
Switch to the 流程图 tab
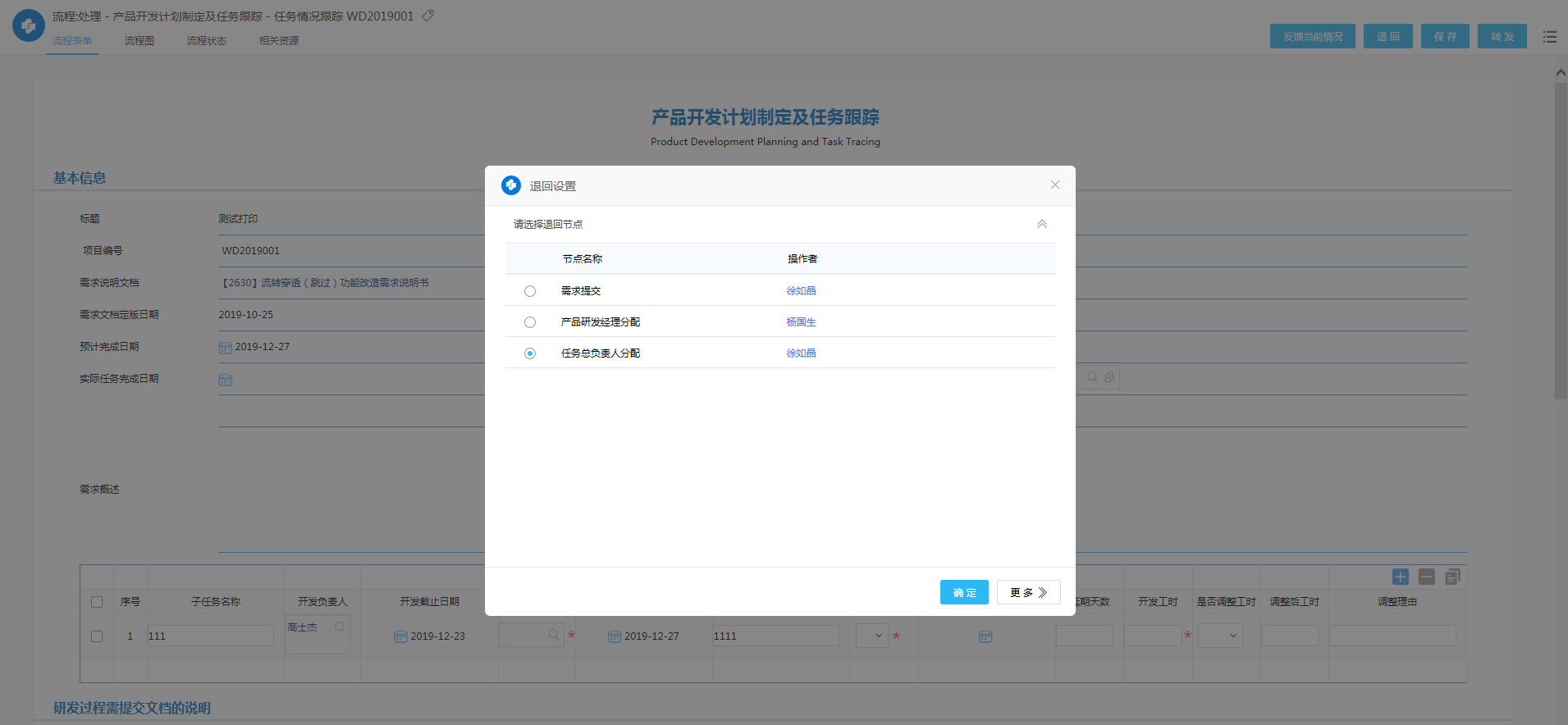tap(139, 41)
